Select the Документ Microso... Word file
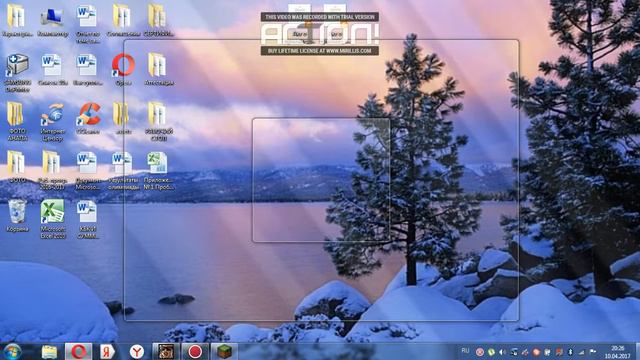The image size is (640, 360). tap(87, 171)
